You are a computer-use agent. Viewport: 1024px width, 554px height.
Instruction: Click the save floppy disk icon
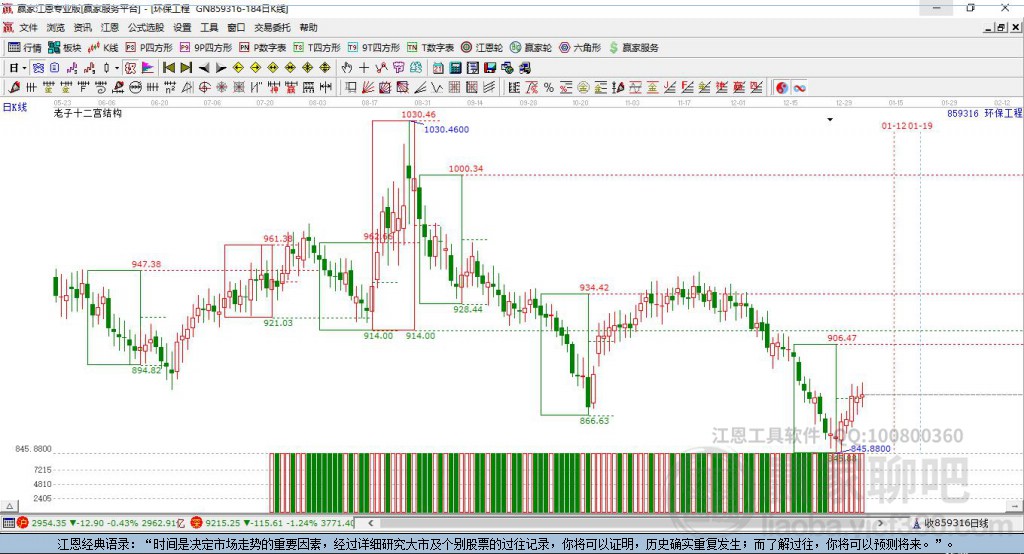tap(490, 68)
